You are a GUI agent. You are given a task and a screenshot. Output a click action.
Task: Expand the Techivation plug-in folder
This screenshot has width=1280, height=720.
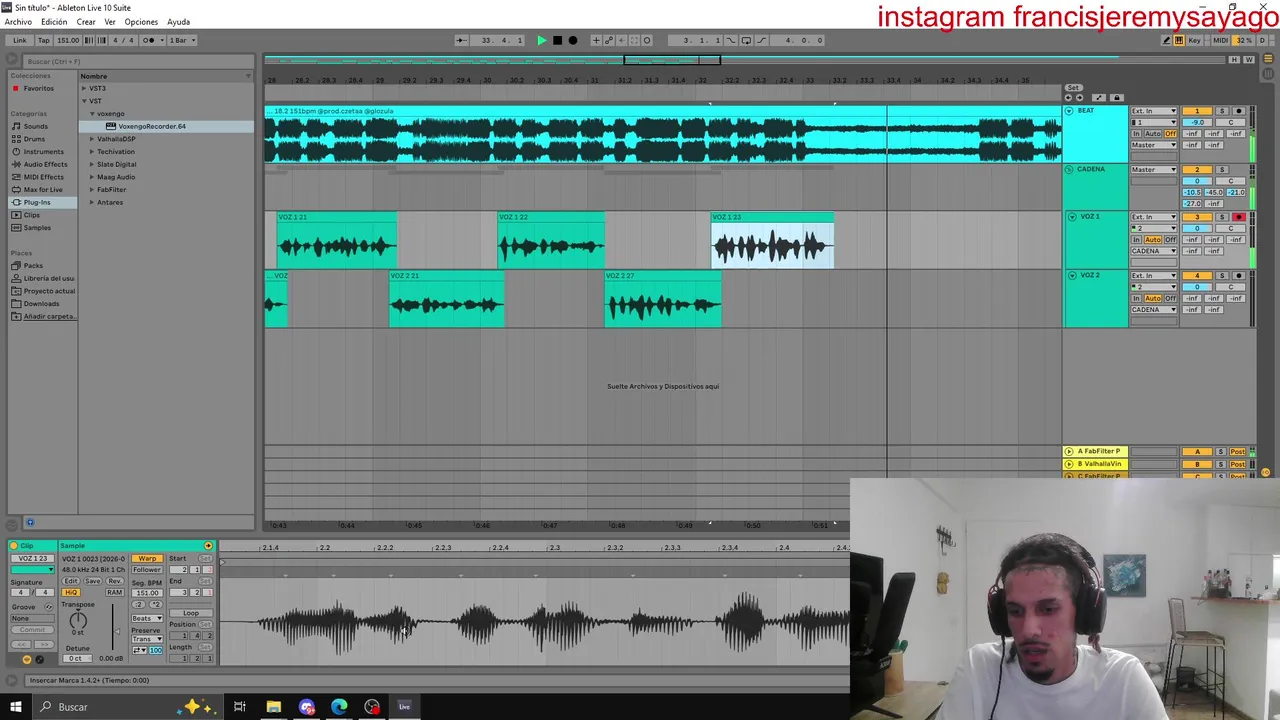[92, 152]
